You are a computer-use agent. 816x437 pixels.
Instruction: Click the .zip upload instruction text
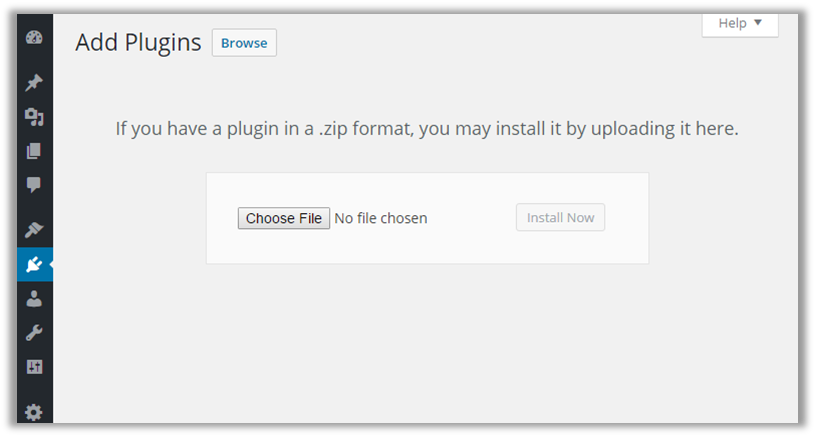427,129
